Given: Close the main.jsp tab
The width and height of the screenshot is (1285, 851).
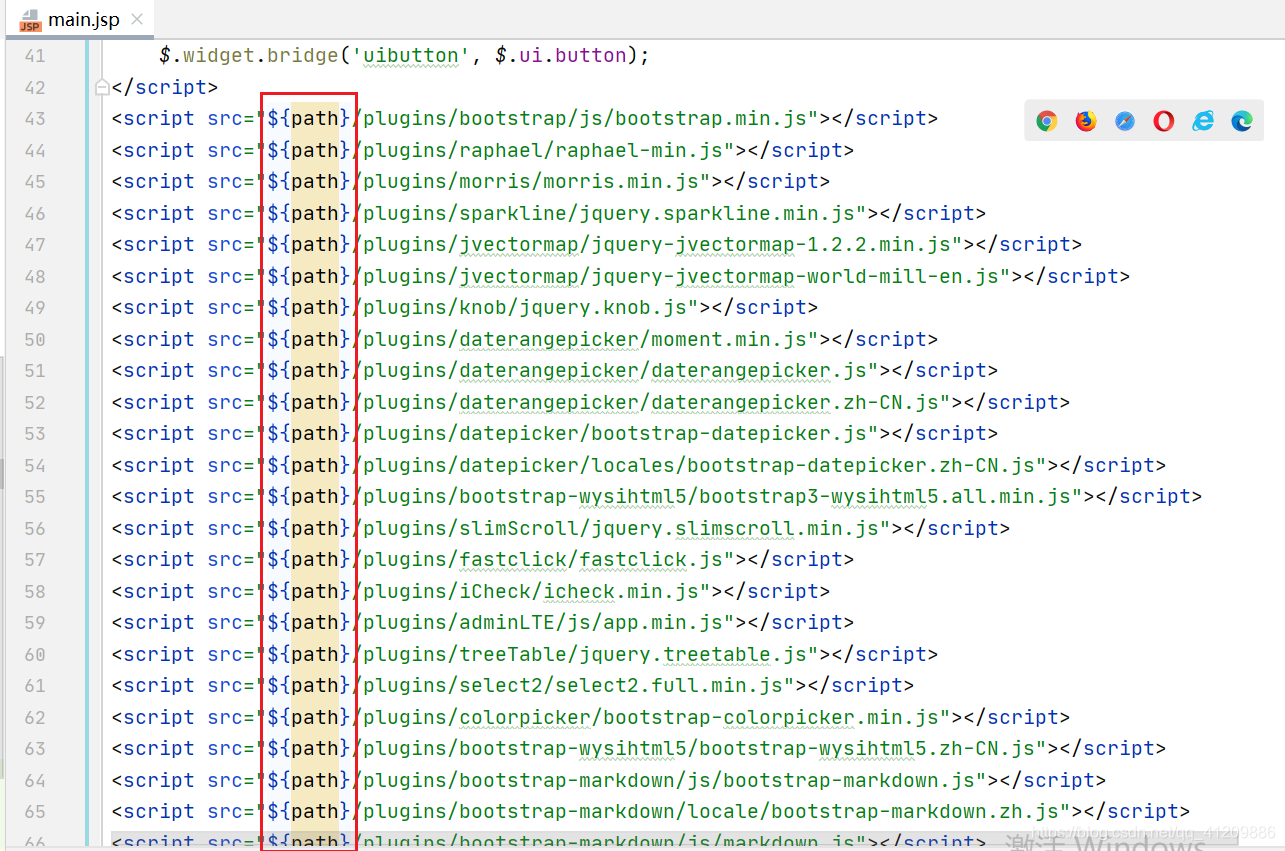Looking at the screenshot, I should tap(137, 20).
